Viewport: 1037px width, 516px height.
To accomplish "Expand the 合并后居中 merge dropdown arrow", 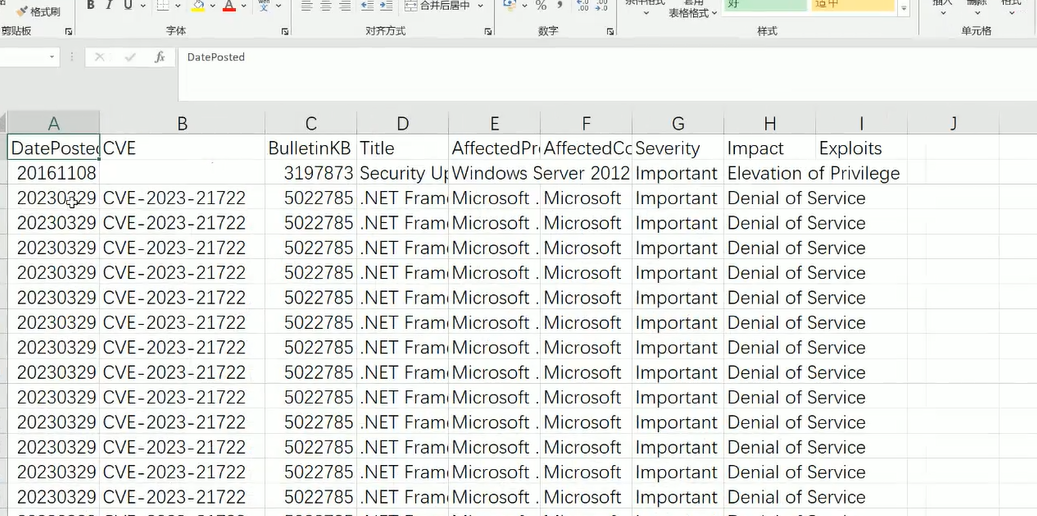I will pyautogui.click(x=481, y=6).
